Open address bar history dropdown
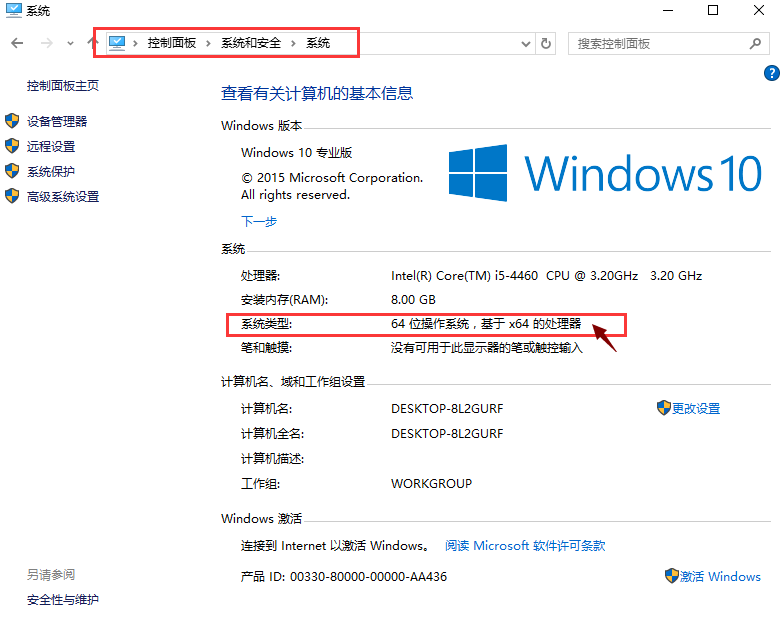This screenshot has width=781, height=619. 525,44
